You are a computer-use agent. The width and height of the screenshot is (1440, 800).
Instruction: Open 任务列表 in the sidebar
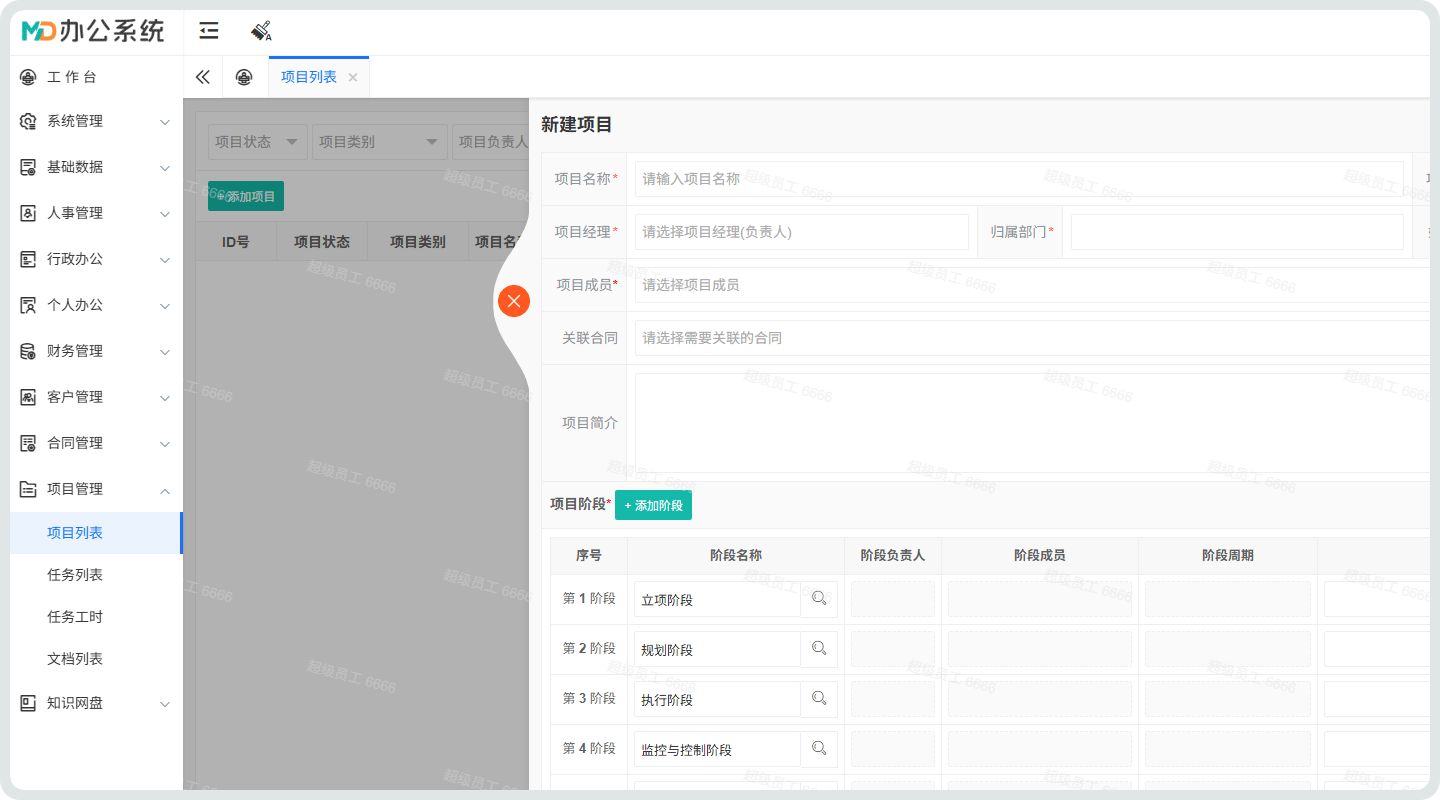pos(75,575)
